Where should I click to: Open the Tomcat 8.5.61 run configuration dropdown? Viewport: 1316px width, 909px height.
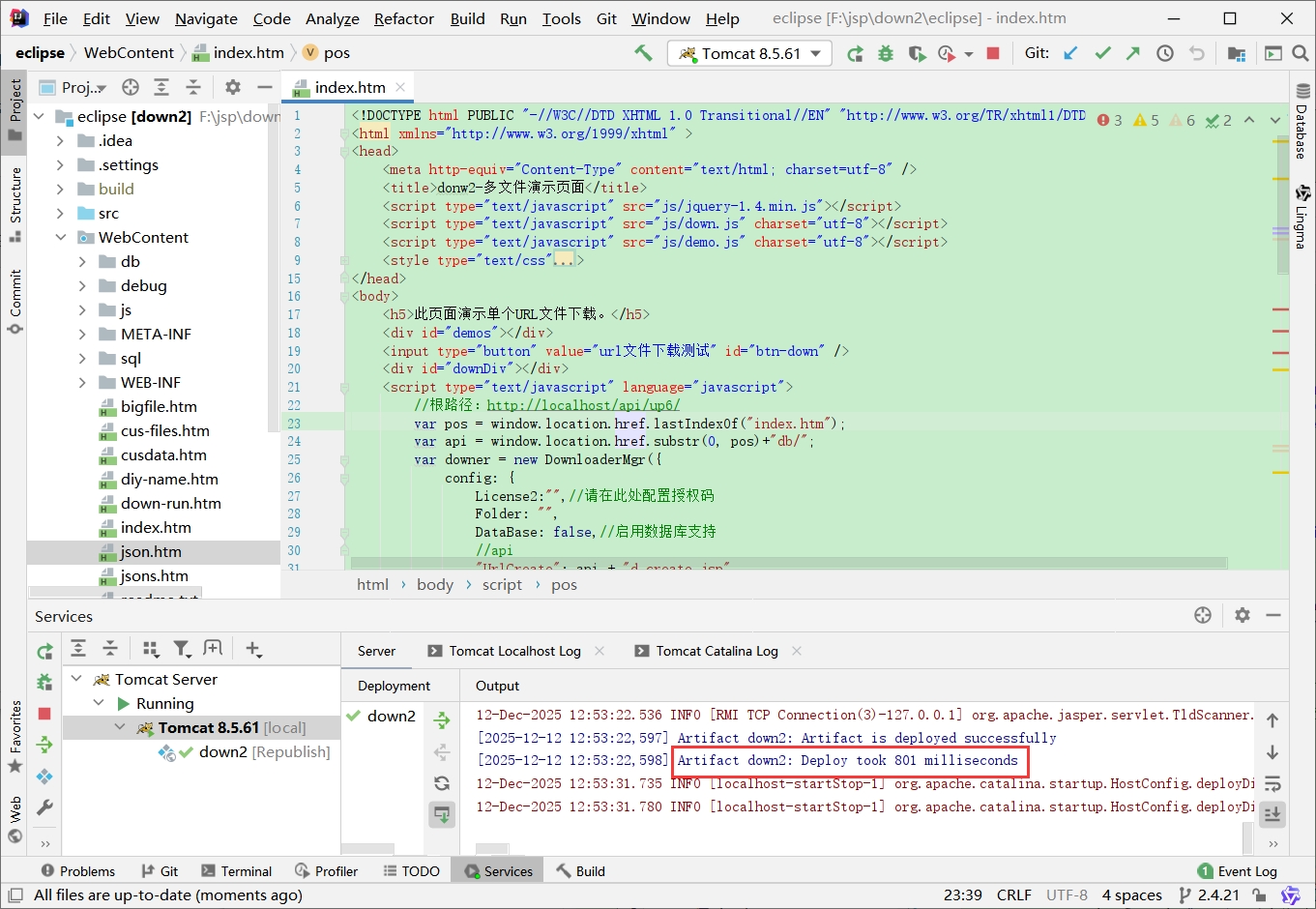[751, 53]
